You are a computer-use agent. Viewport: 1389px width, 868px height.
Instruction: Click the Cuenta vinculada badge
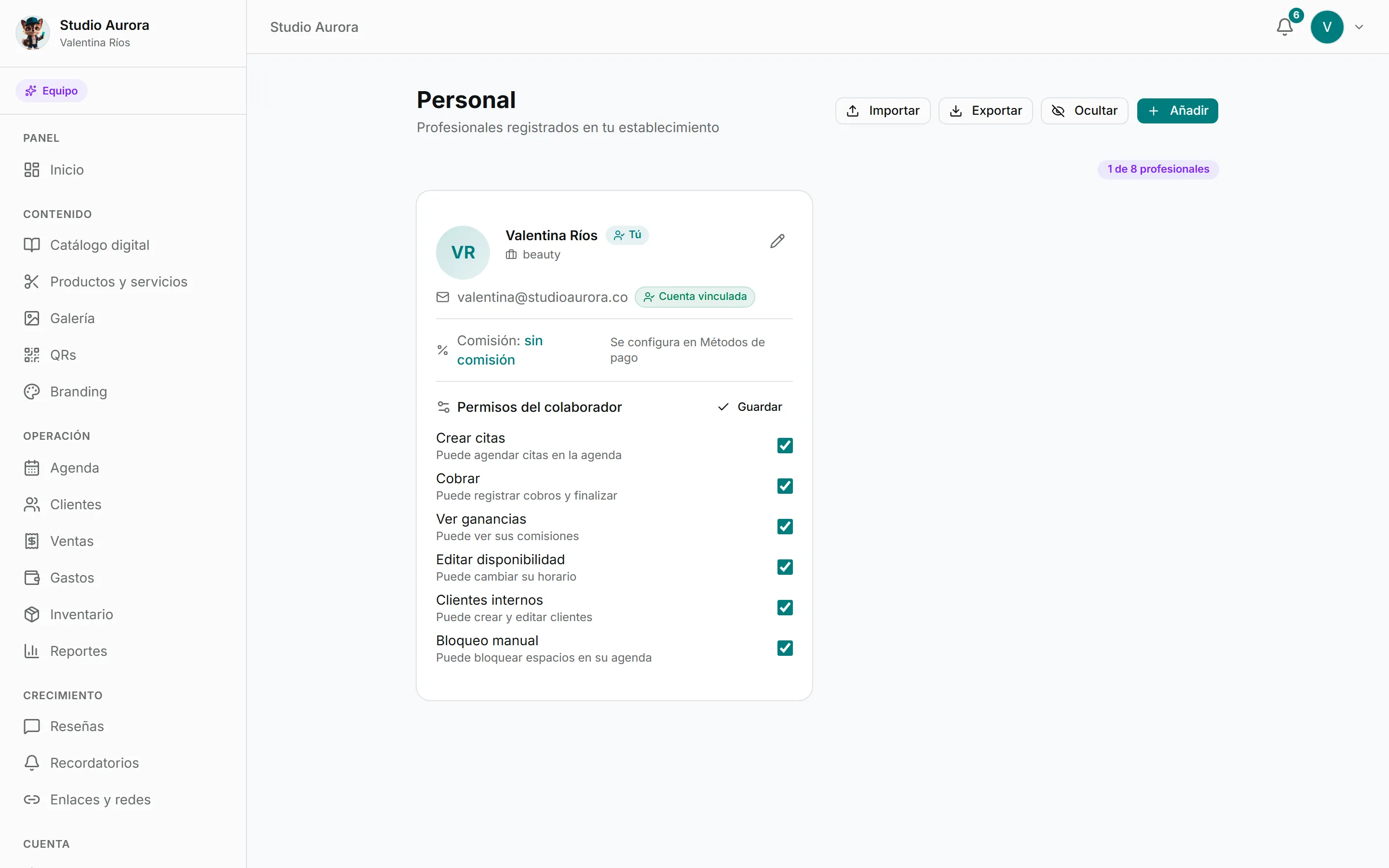coord(694,297)
